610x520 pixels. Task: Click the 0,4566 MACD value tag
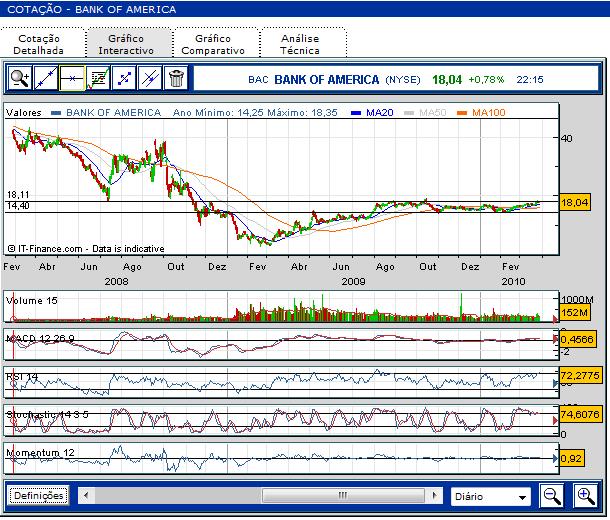coord(577,340)
